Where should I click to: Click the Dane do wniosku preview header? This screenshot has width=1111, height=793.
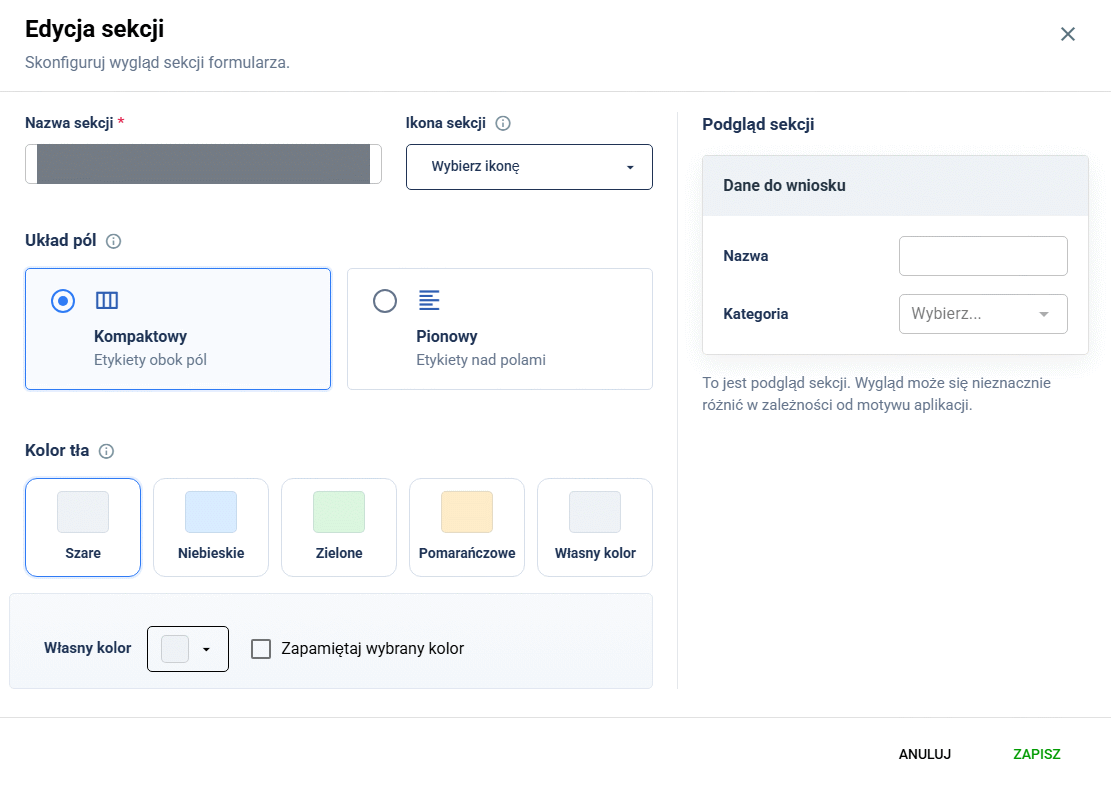[895, 186]
